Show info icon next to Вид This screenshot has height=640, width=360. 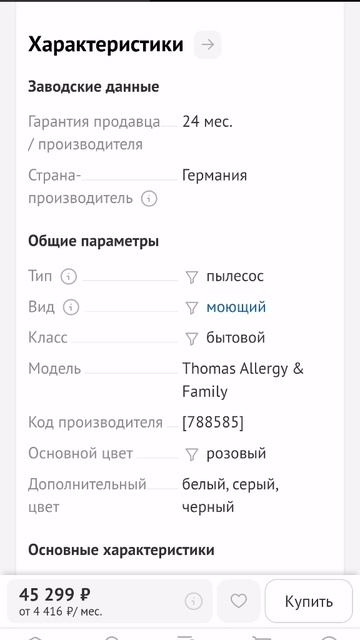pyautogui.click(x=71, y=307)
